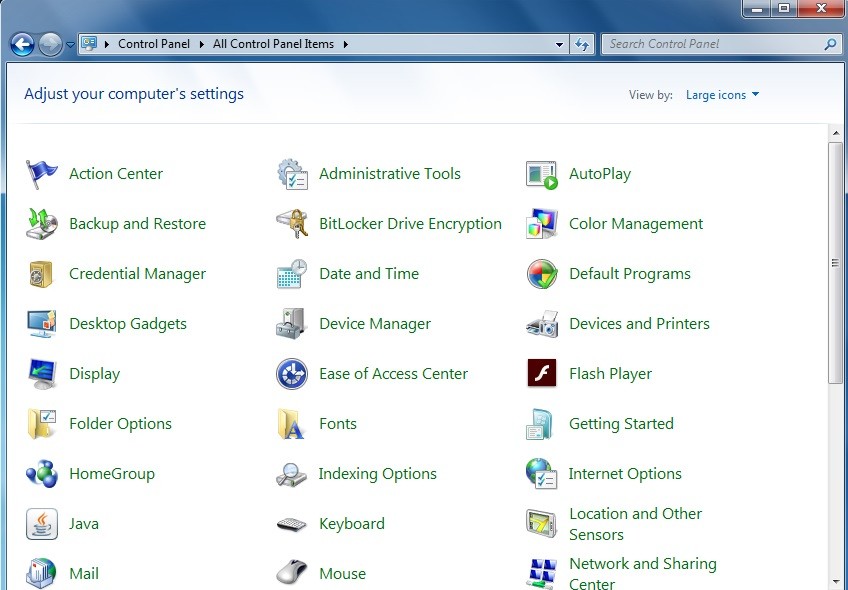The height and width of the screenshot is (590, 848).
Task: Open the Default Programs icon
Action: pyautogui.click(x=542, y=274)
